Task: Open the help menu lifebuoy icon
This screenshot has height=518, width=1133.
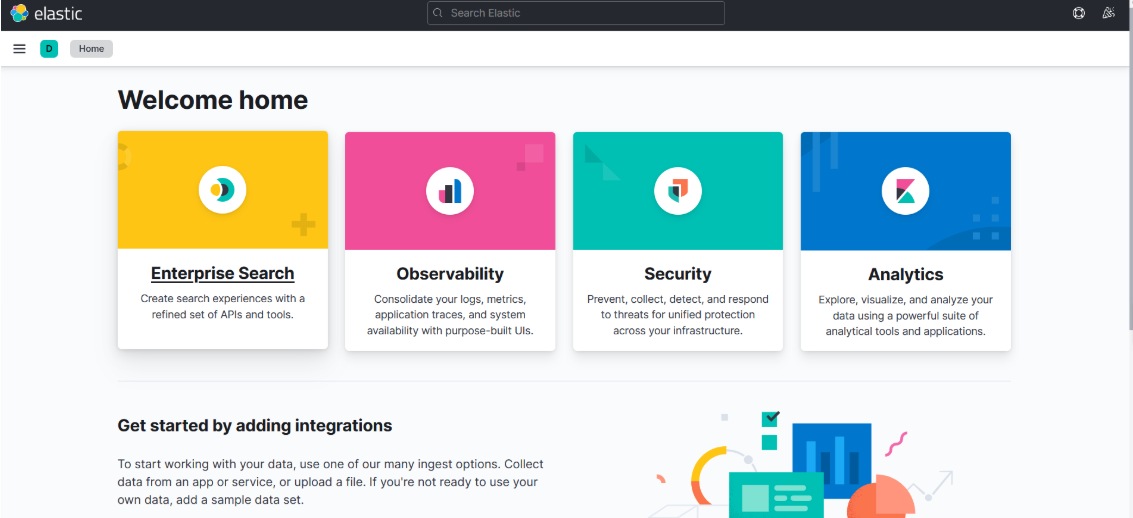Action: click(1079, 13)
